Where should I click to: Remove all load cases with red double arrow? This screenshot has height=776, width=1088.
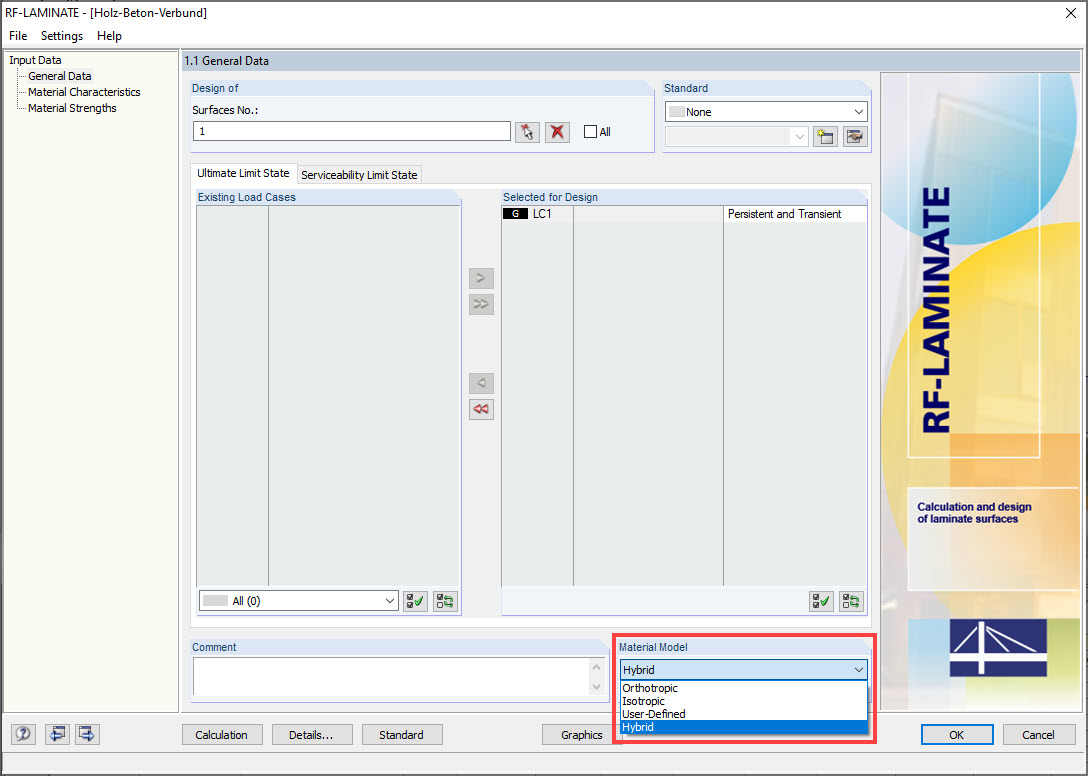pos(481,409)
